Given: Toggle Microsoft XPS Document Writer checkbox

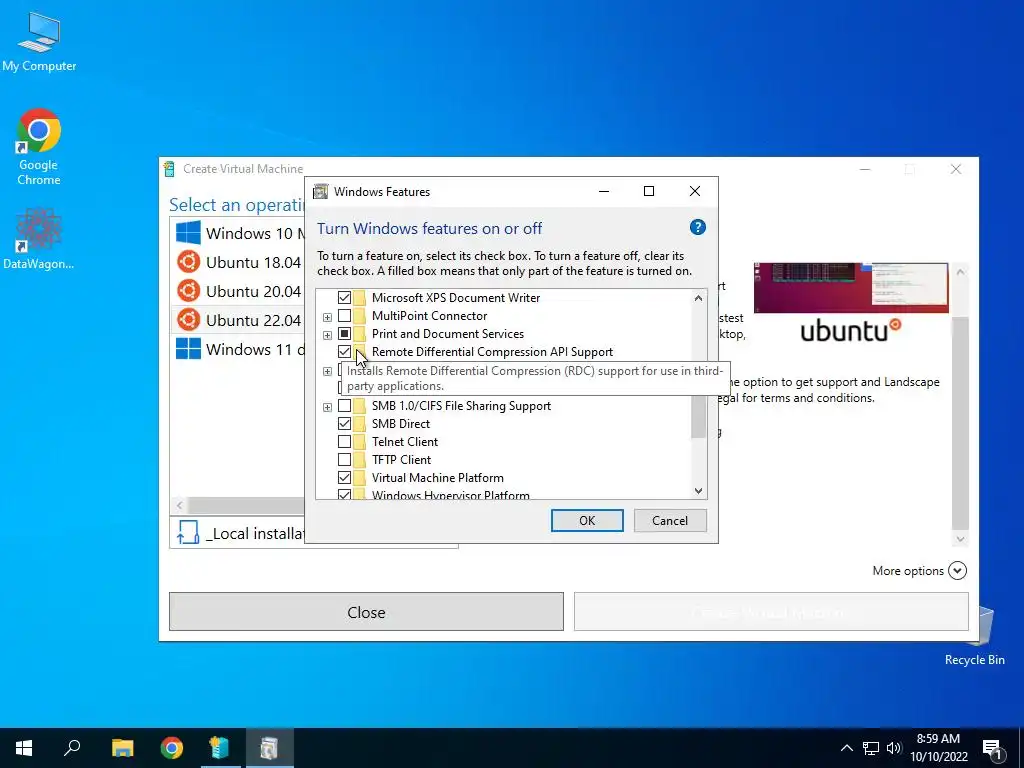Looking at the screenshot, I should [344, 298].
